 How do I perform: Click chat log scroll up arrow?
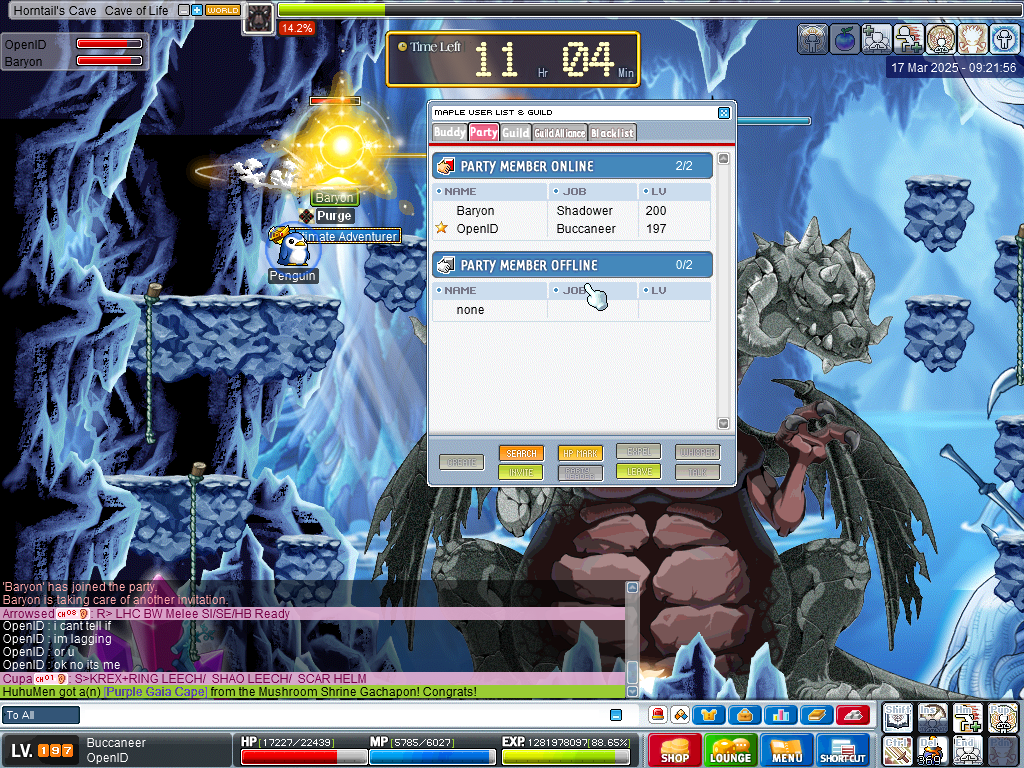click(632, 587)
